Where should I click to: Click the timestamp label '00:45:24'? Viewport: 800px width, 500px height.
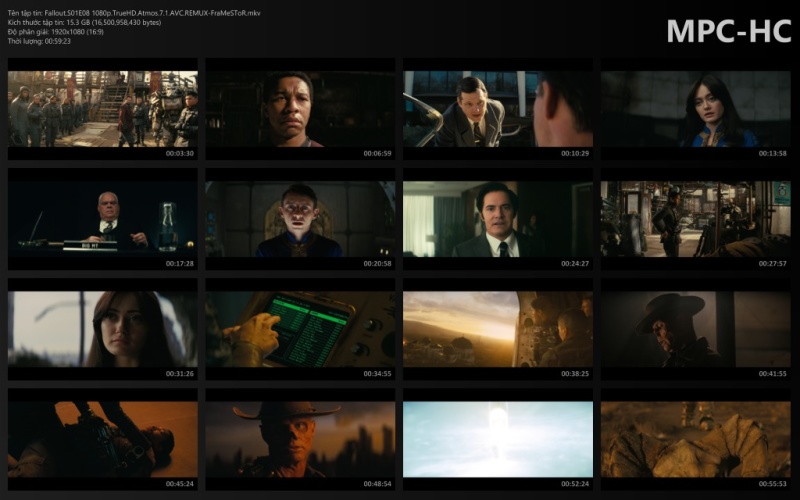pyautogui.click(x=180, y=484)
